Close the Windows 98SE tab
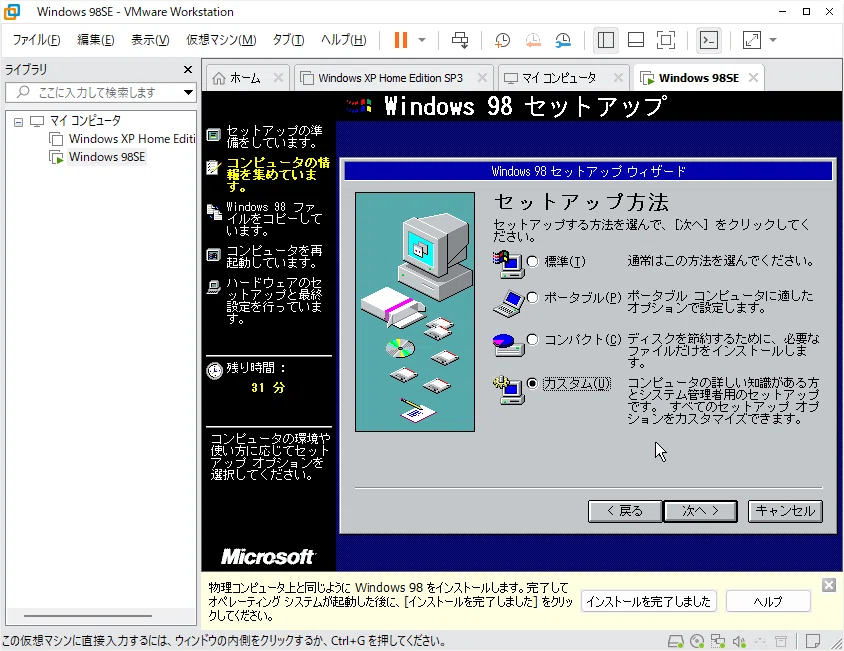This screenshot has width=844, height=651. coord(754,78)
